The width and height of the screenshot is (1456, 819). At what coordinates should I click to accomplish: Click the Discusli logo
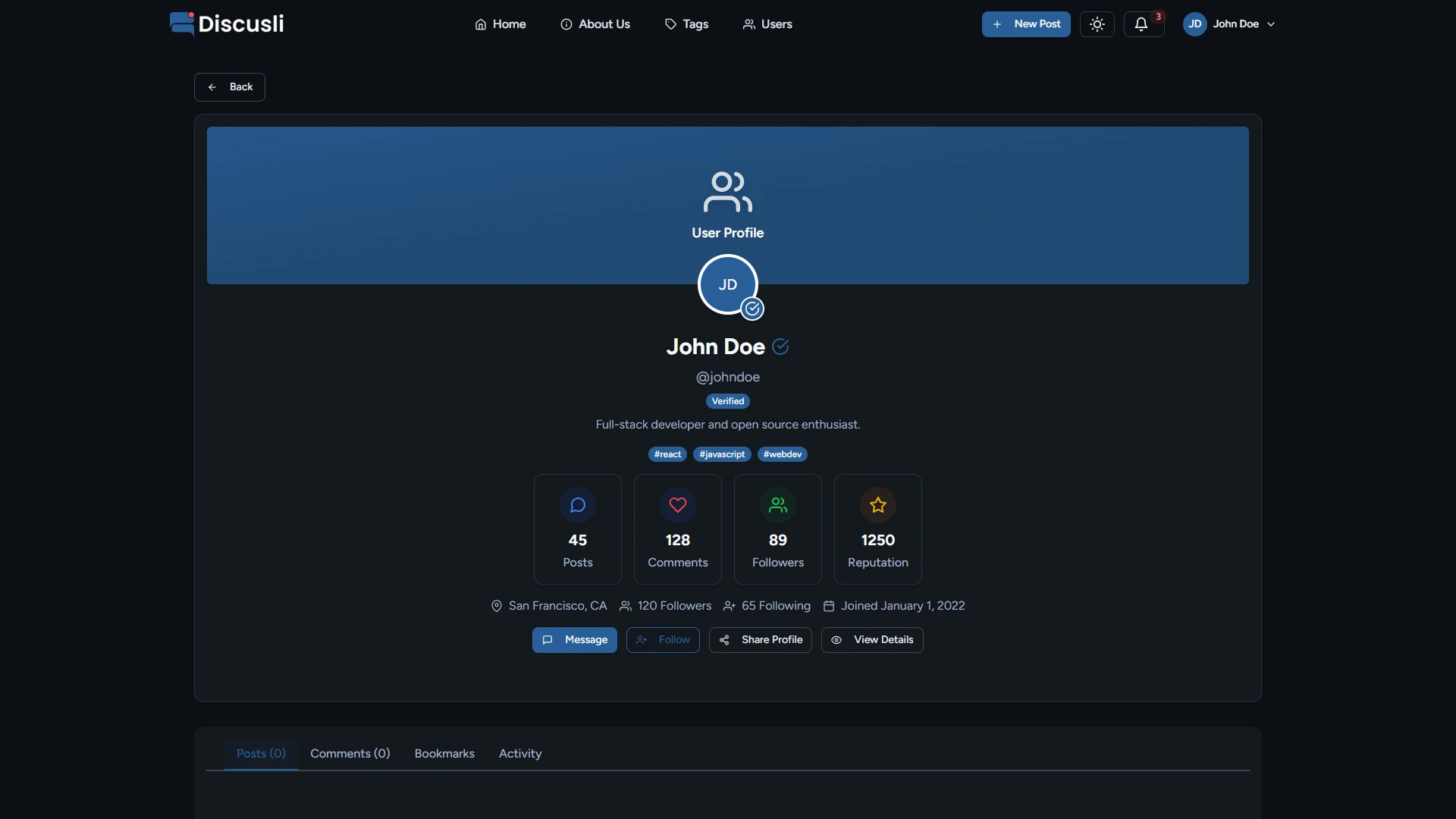click(x=227, y=24)
